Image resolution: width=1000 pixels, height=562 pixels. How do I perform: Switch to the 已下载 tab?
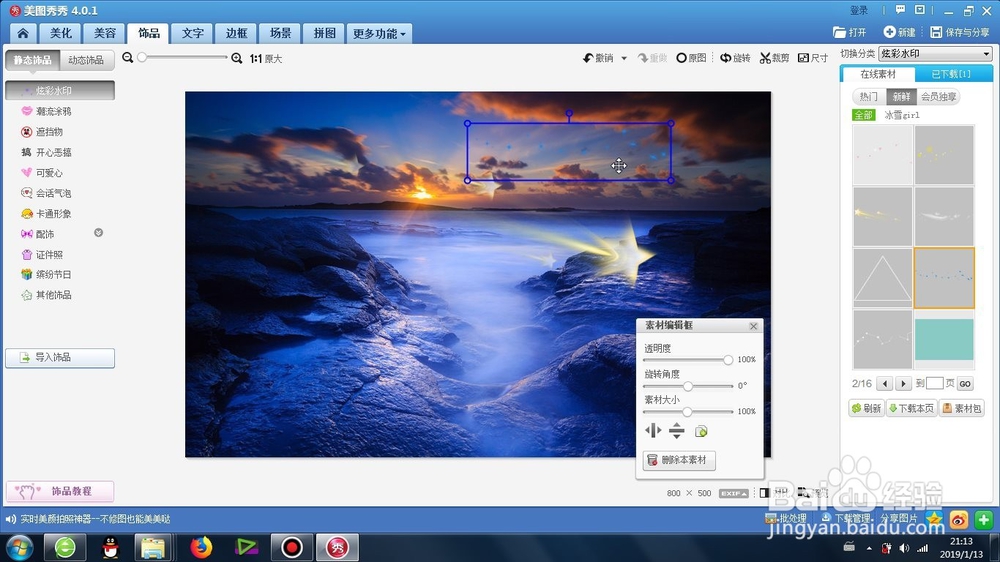point(952,74)
